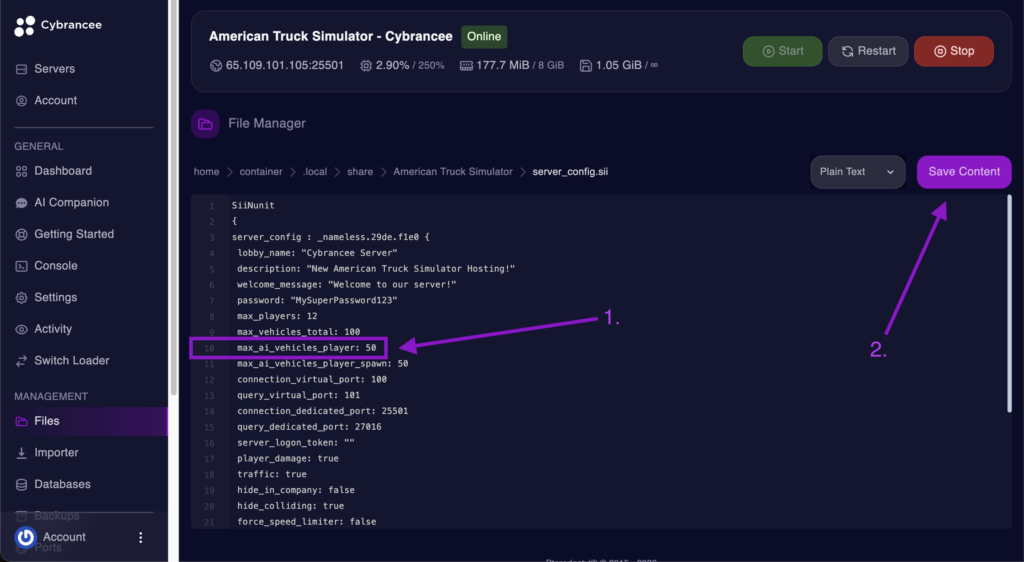Navigate to container in the breadcrumb
Viewport: 1024px width, 562px height.
(x=261, y=172)
